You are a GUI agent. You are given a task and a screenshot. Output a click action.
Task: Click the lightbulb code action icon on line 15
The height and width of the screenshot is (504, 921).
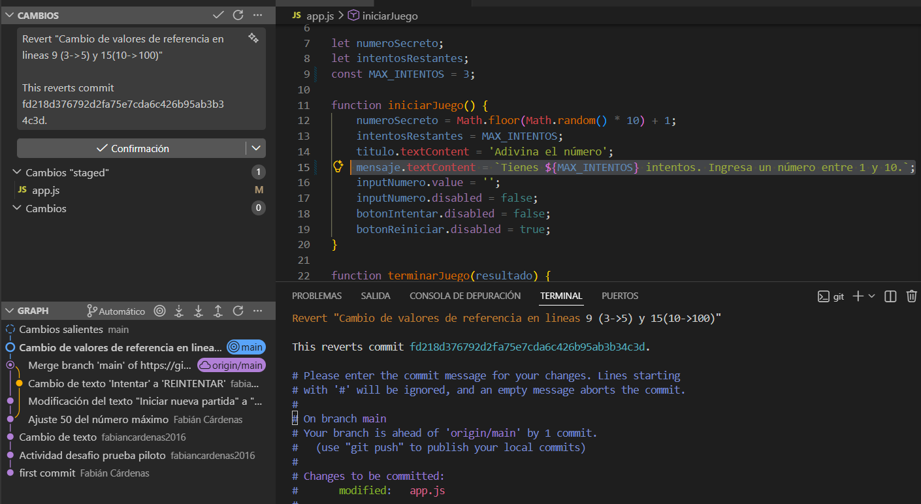pyautogui.click(x=338, y=166)
